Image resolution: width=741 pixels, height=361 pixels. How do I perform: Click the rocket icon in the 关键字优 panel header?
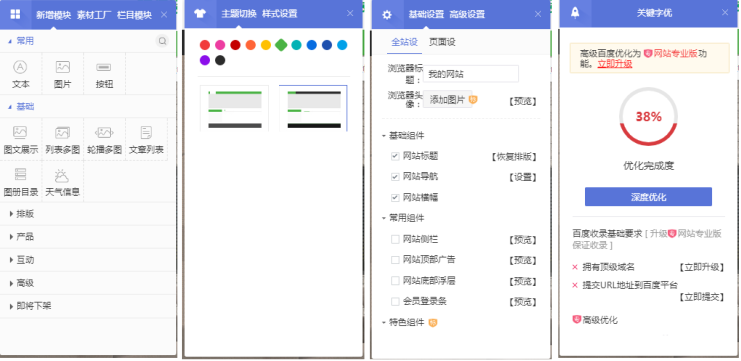575,13
